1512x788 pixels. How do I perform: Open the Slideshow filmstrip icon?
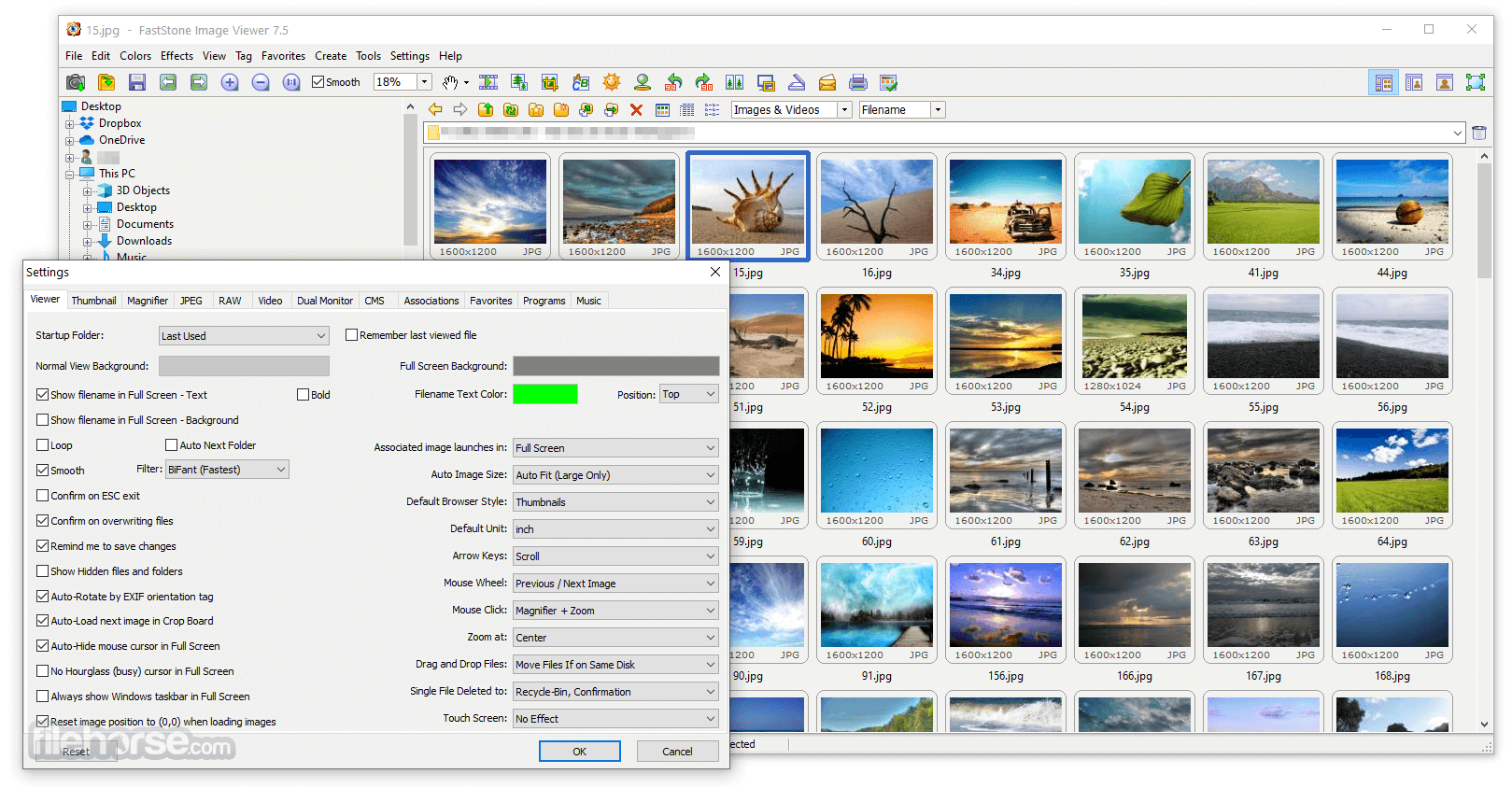(488, 82)
